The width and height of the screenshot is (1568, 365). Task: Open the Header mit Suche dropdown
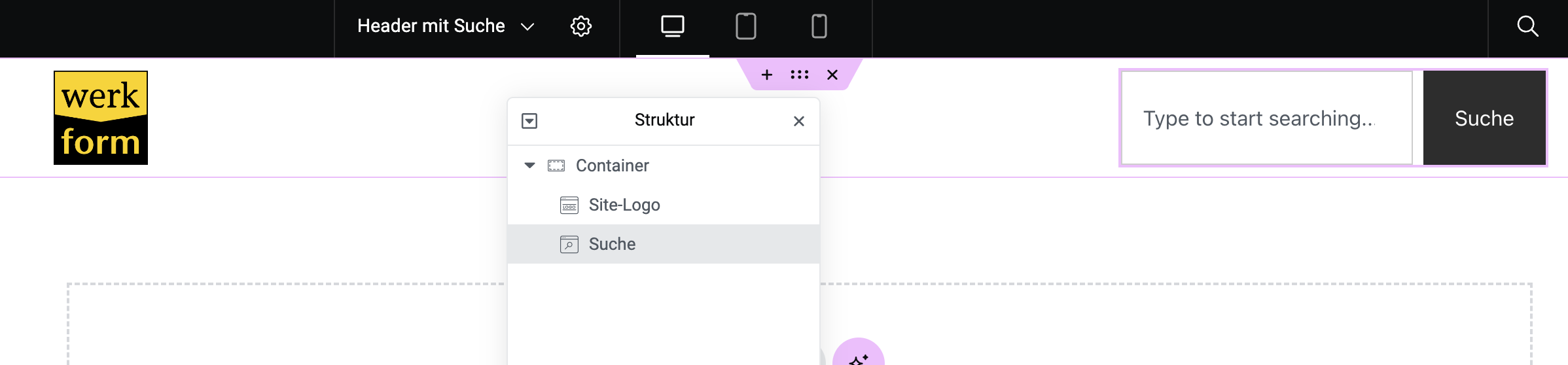446,26
